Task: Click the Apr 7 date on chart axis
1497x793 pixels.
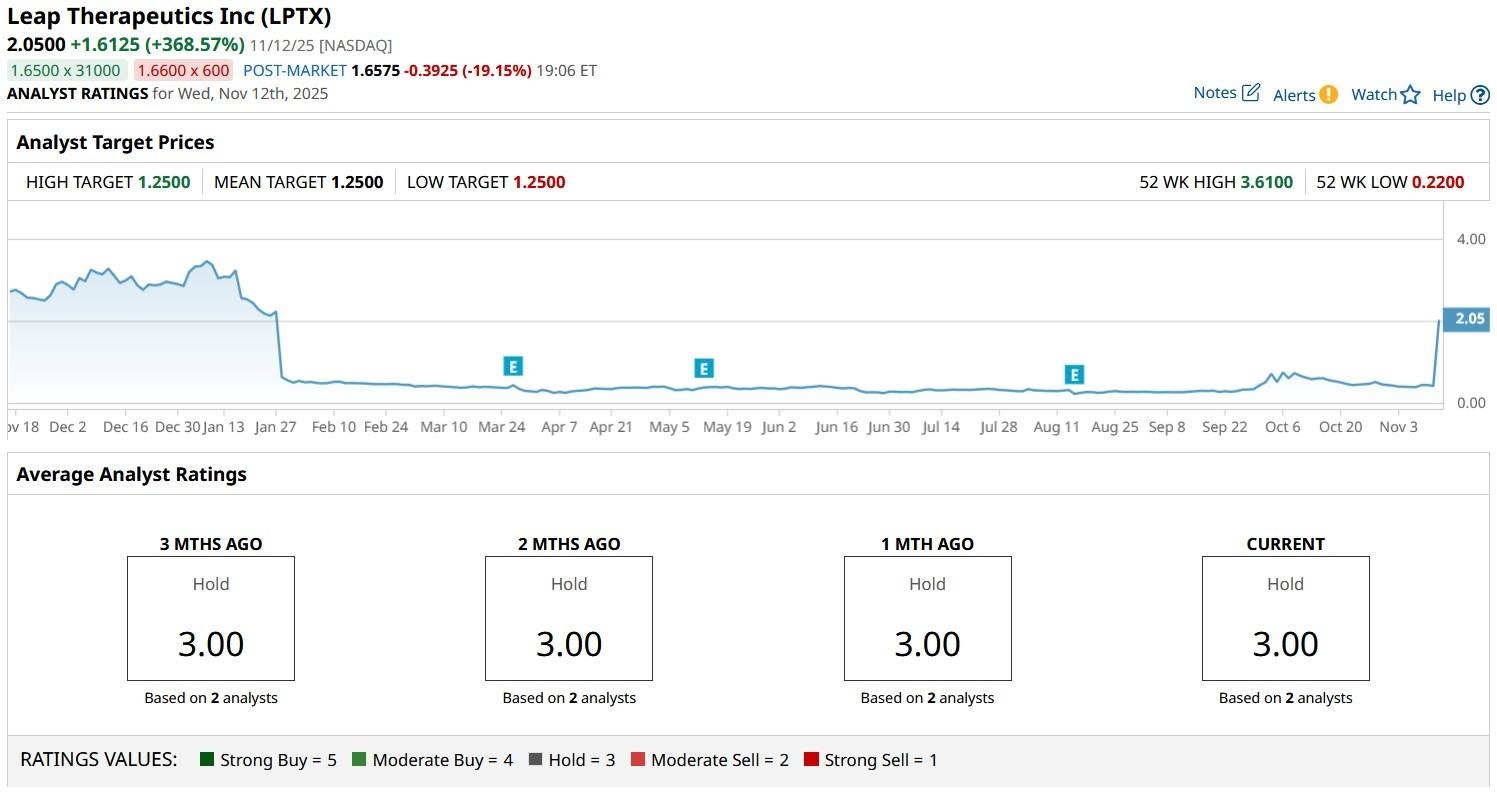Action: (x=559, y=426)
